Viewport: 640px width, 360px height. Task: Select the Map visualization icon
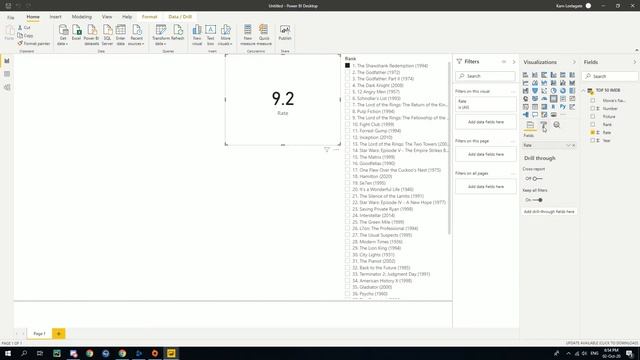click(x=525, y=98)
